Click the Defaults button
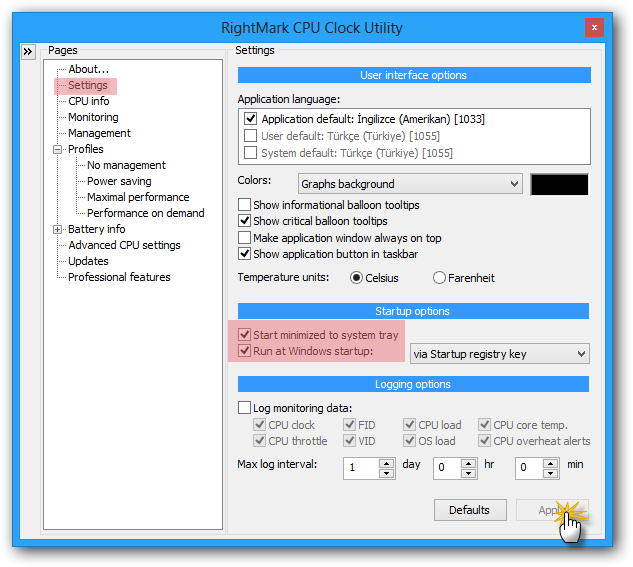The height and width of the screenshot is (567, 633). [470, 510]
